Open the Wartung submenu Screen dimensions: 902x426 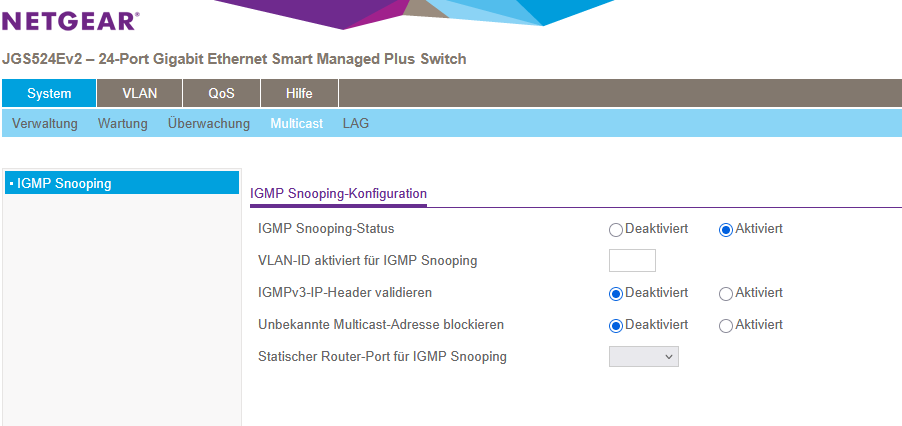[123, 124]
